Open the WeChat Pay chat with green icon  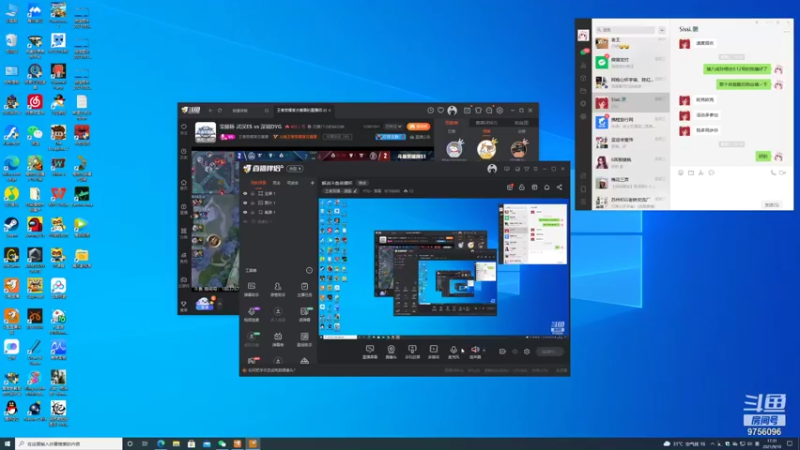632,62
